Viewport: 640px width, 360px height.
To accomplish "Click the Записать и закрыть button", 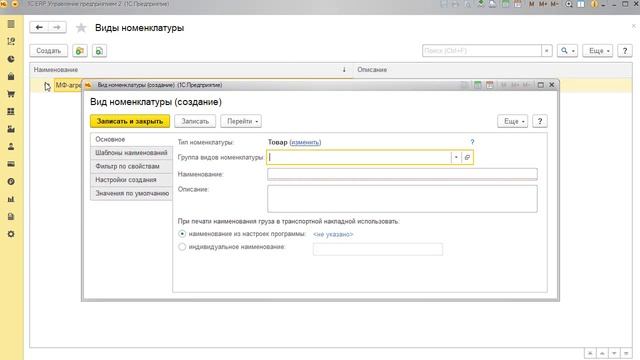I will [x=130, y=121].
